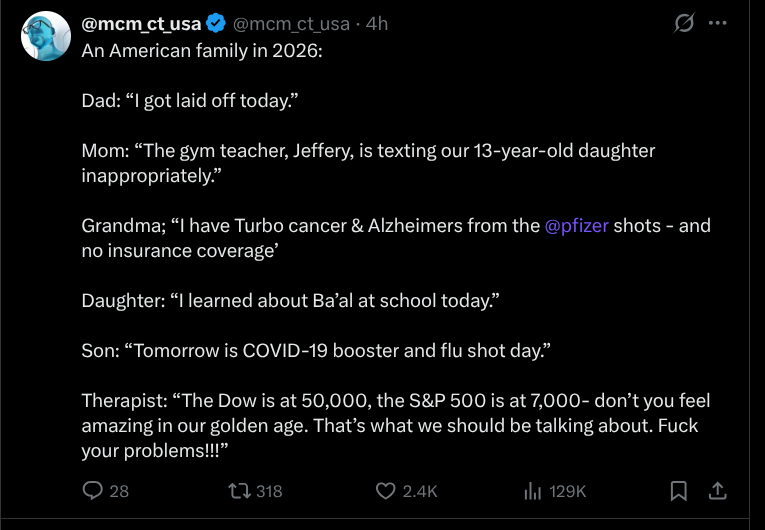Open the 4h timestamp permalink
765x530 pixels.
pos(378,24)
